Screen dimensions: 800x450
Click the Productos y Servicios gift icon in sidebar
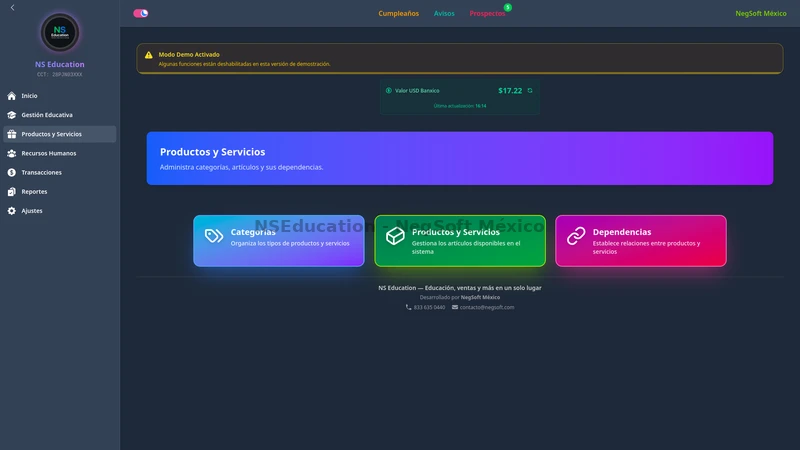[x=12, y=134]
